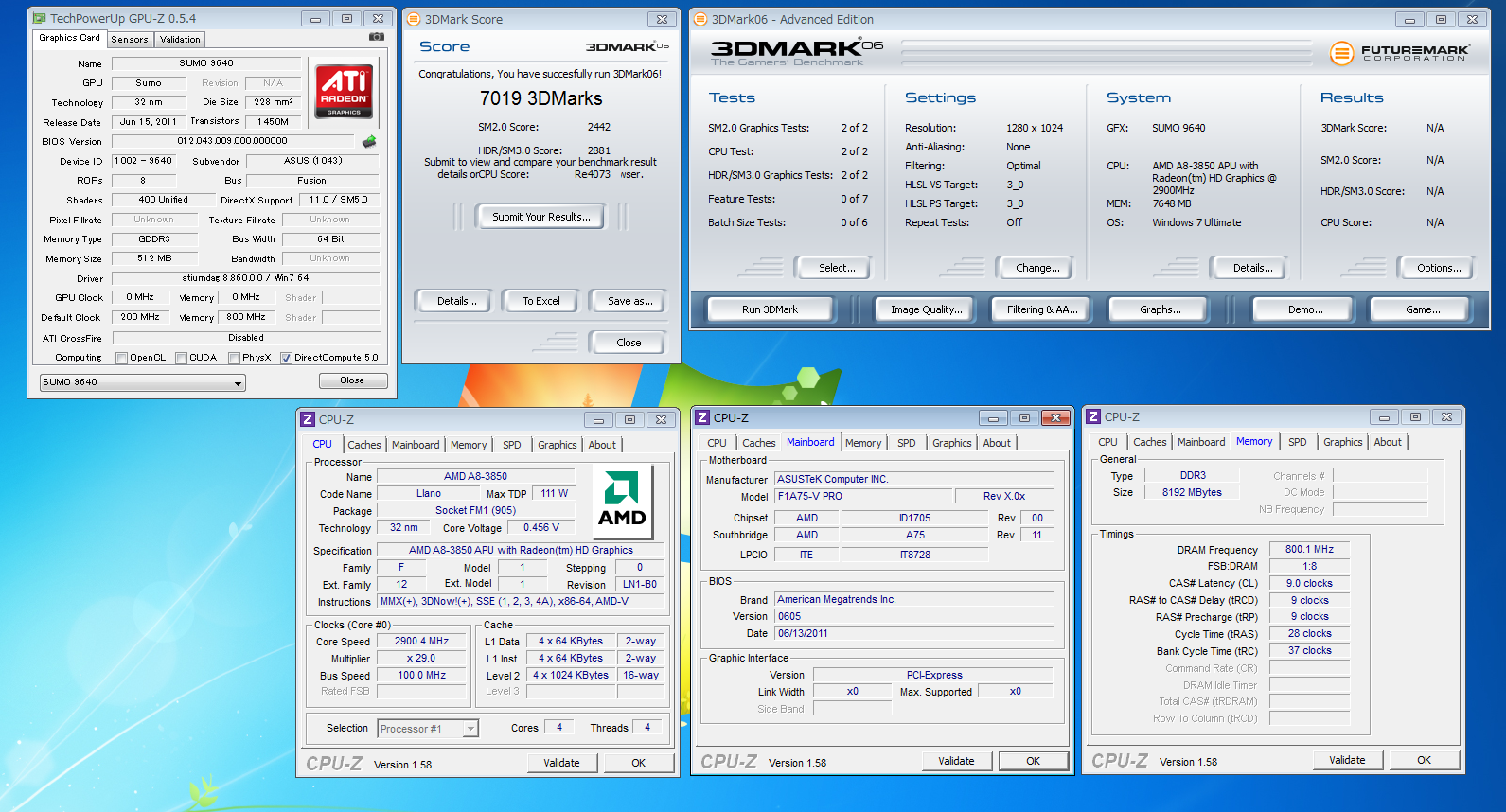Open Memory tab in CPU-Z mainboard window

click(x=863, y=443)
